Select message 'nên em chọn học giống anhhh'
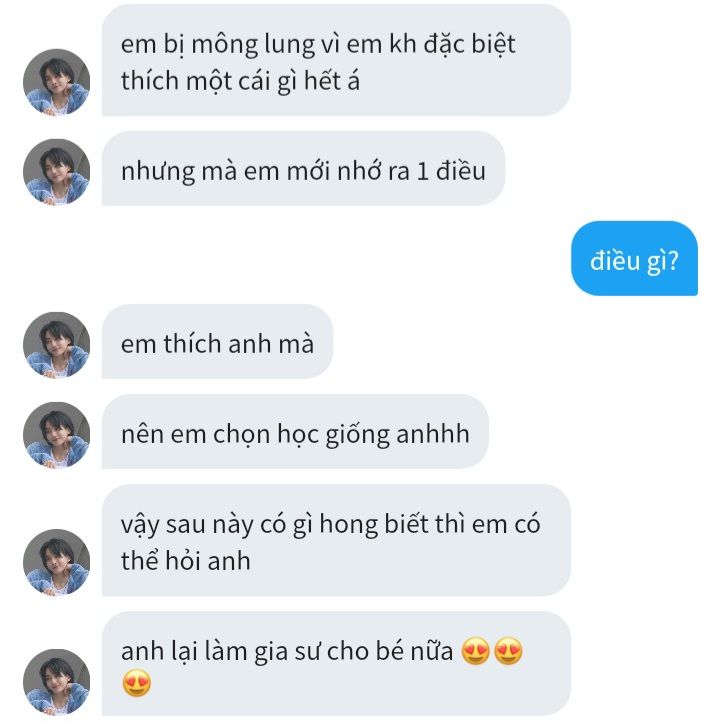This screenshot has height=724, width=720. click(295, 432)
